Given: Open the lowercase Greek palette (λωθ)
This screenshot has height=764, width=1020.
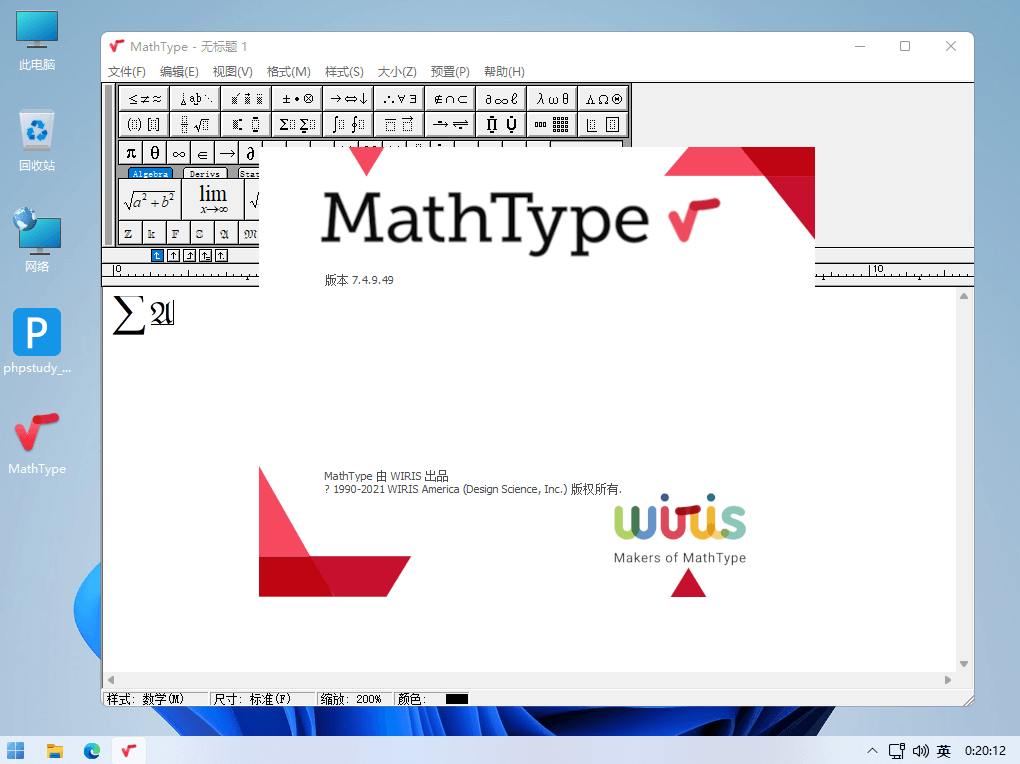Looking at the screenshot, I should (552, 99).
